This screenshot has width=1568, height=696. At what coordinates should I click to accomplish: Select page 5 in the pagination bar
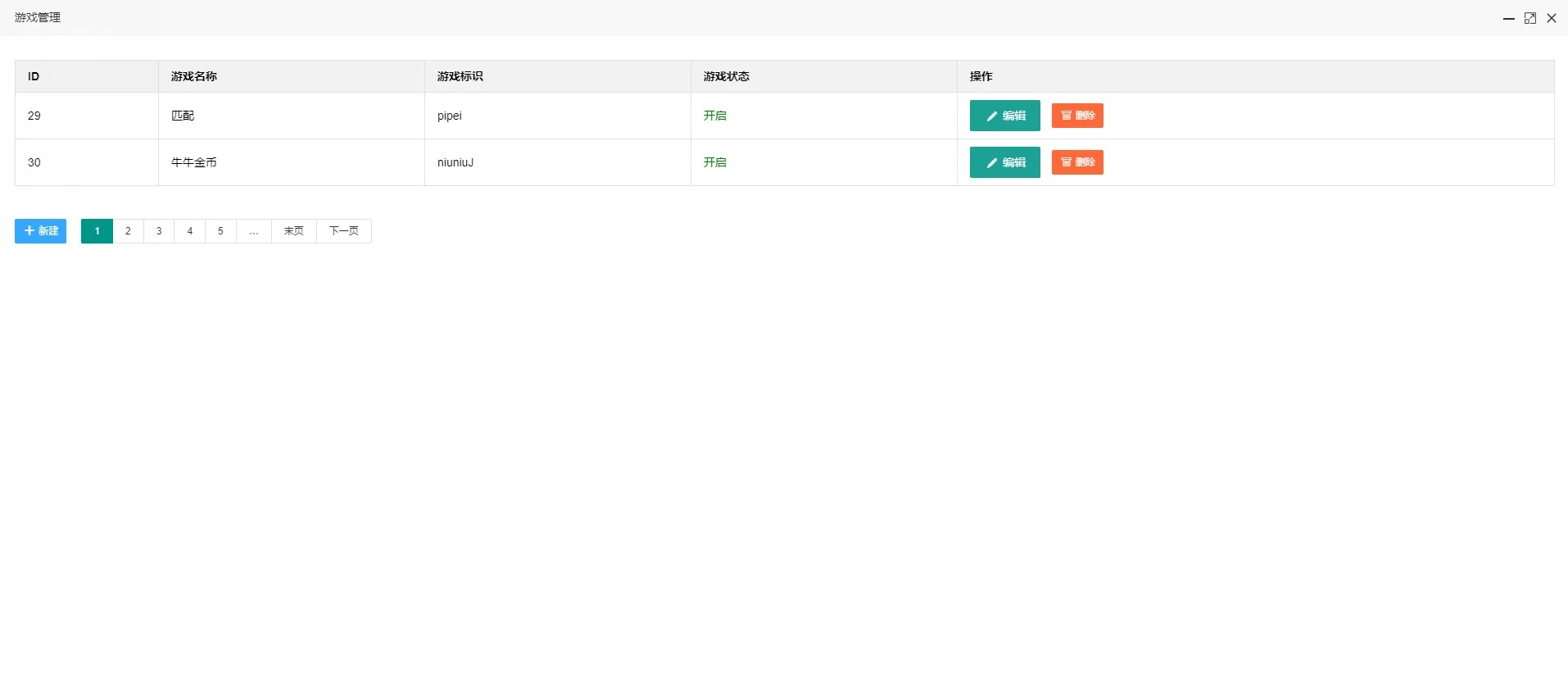(x=220, y=231)
